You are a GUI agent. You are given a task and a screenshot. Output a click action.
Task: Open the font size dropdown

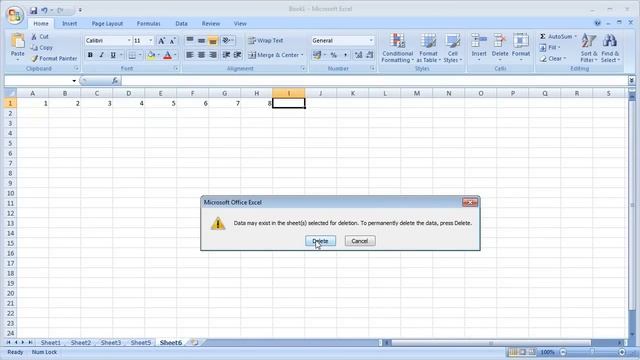pyautogui.click(x=151, y=40)
